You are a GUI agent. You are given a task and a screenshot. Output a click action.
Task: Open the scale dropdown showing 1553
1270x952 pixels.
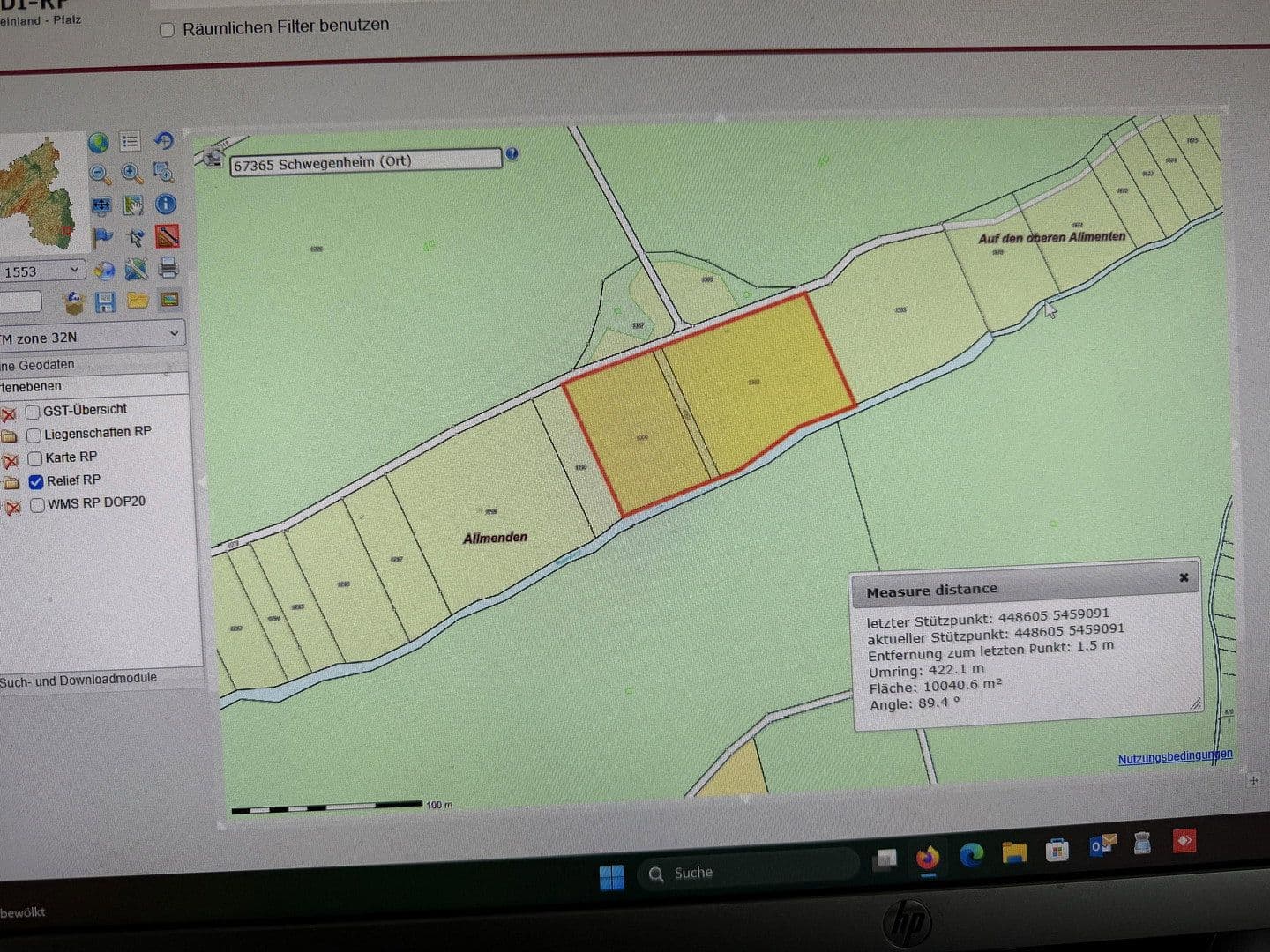click(42, 271)
